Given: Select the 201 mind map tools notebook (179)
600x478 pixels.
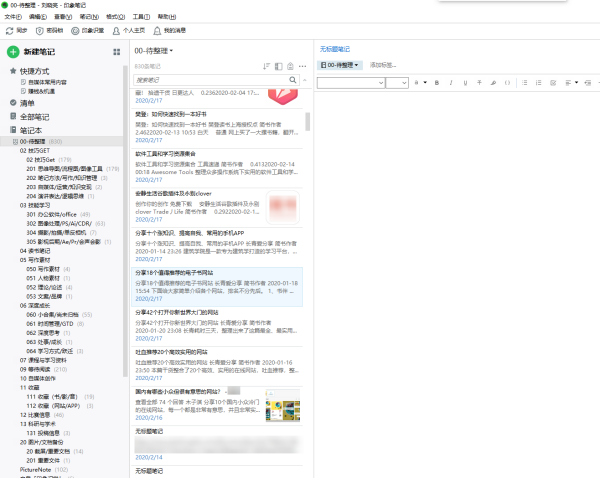Looking at the screenshot, I should coord(73,169).
